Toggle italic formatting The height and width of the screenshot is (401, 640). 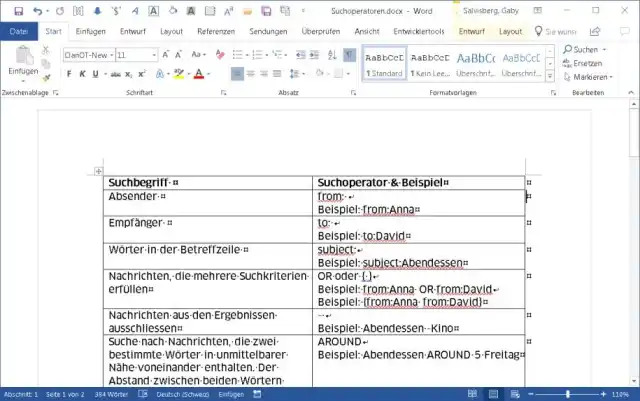pyautogui.click(x=84, y=74)
